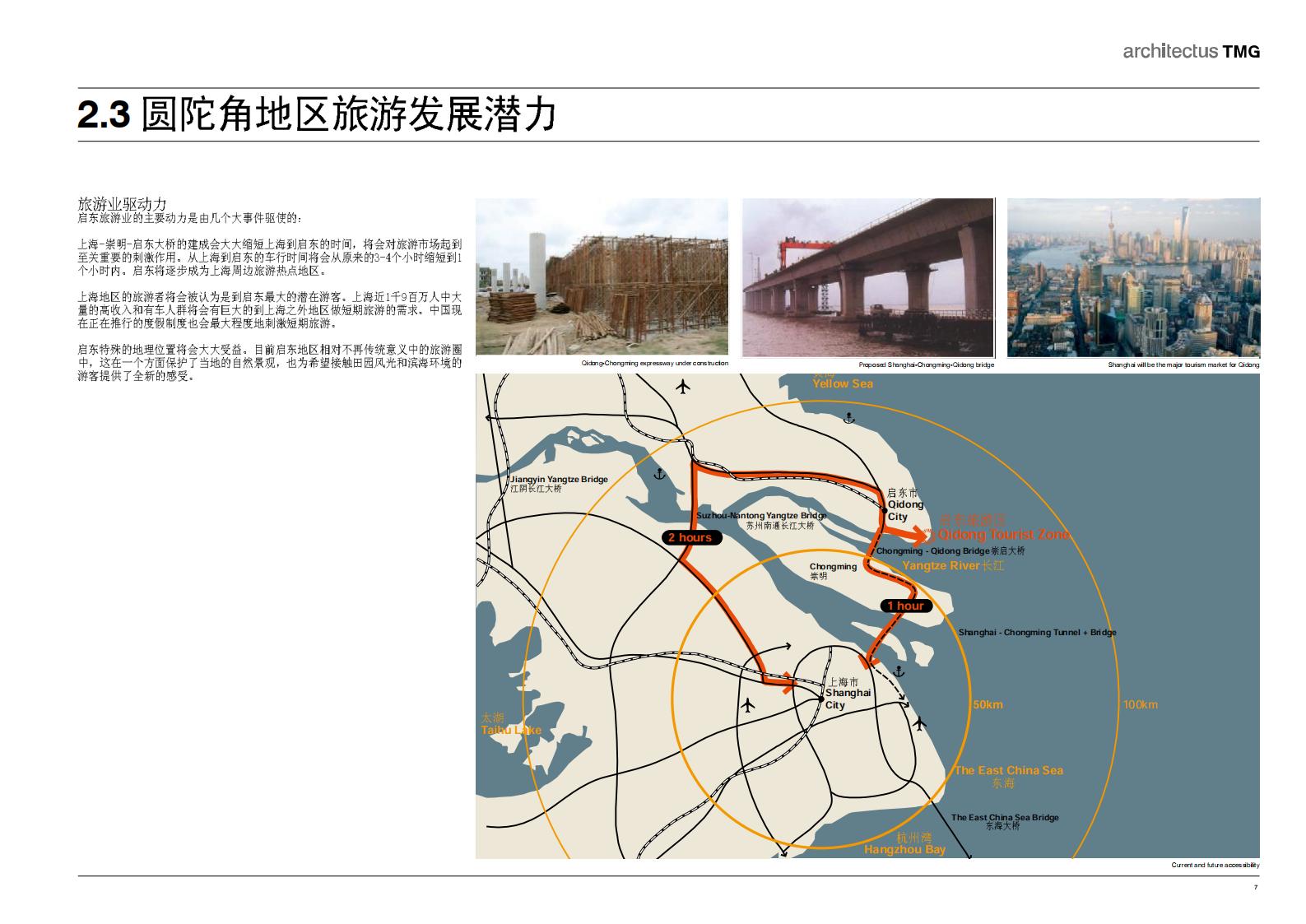Click the '2 hours' black route badge
The height and width of the screenshot is (924, 1306).
point(691,537)
